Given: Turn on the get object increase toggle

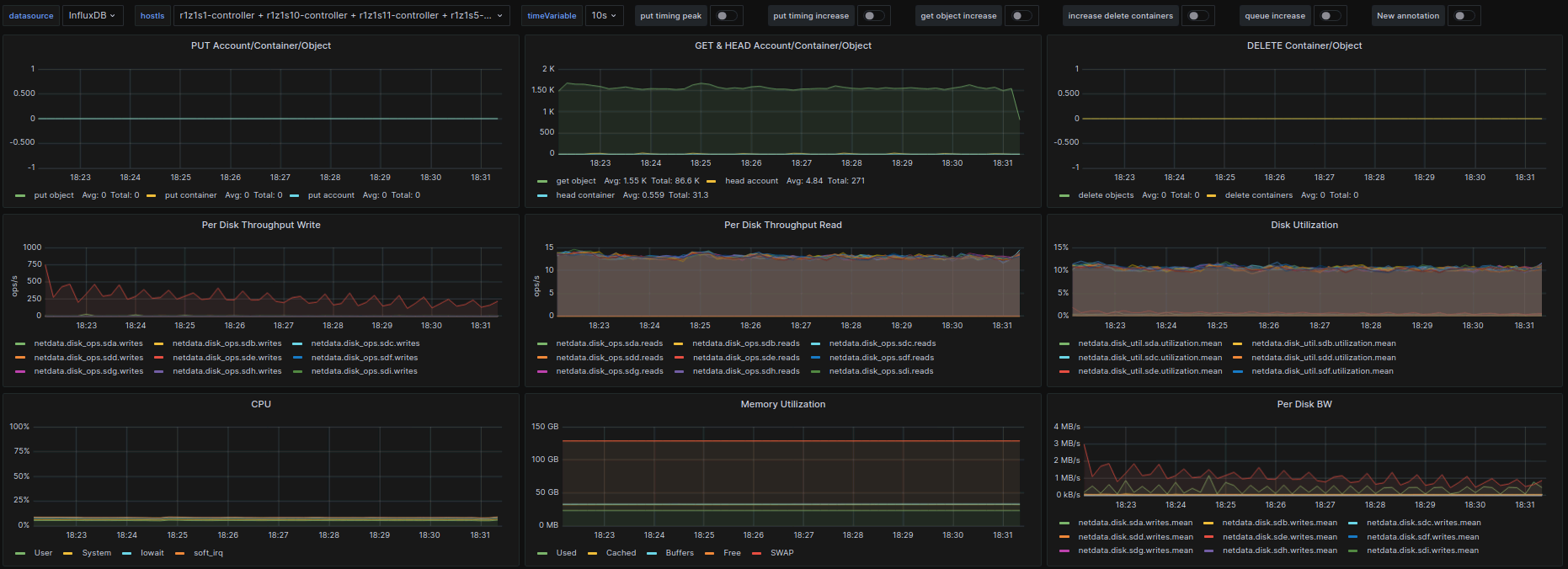Looking at the screenshot, I should 1021,16.
